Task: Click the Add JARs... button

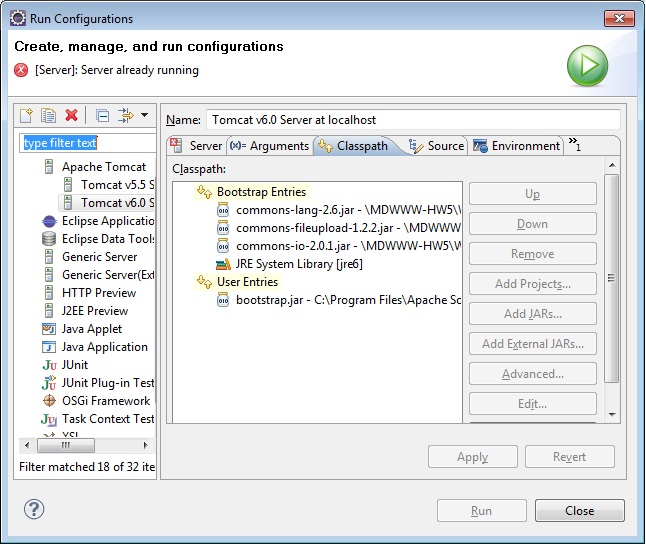Action: click(532, 314)
